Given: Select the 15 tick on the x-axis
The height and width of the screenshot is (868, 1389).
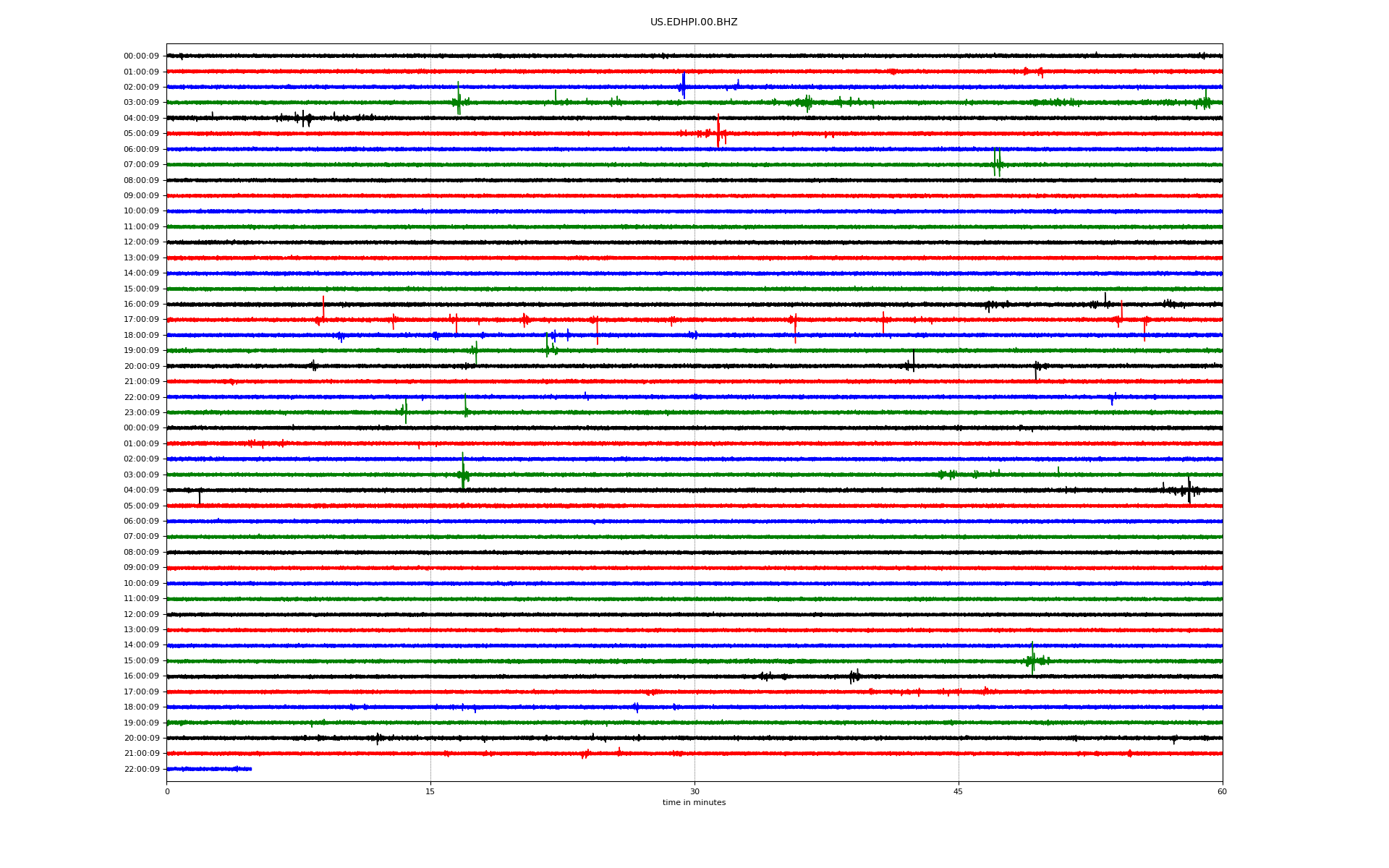Looking at the screenshot, I should pyautogui.click(x=430, y=791).
